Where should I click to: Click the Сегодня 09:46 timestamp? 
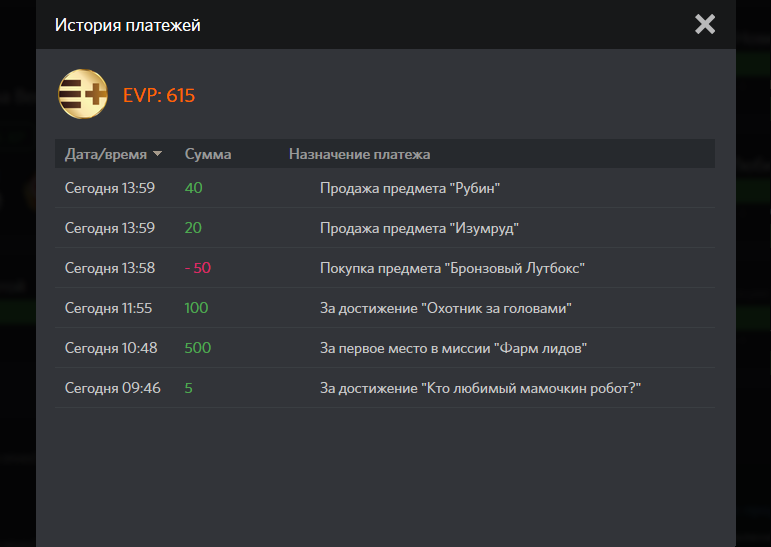click(112, 388)
